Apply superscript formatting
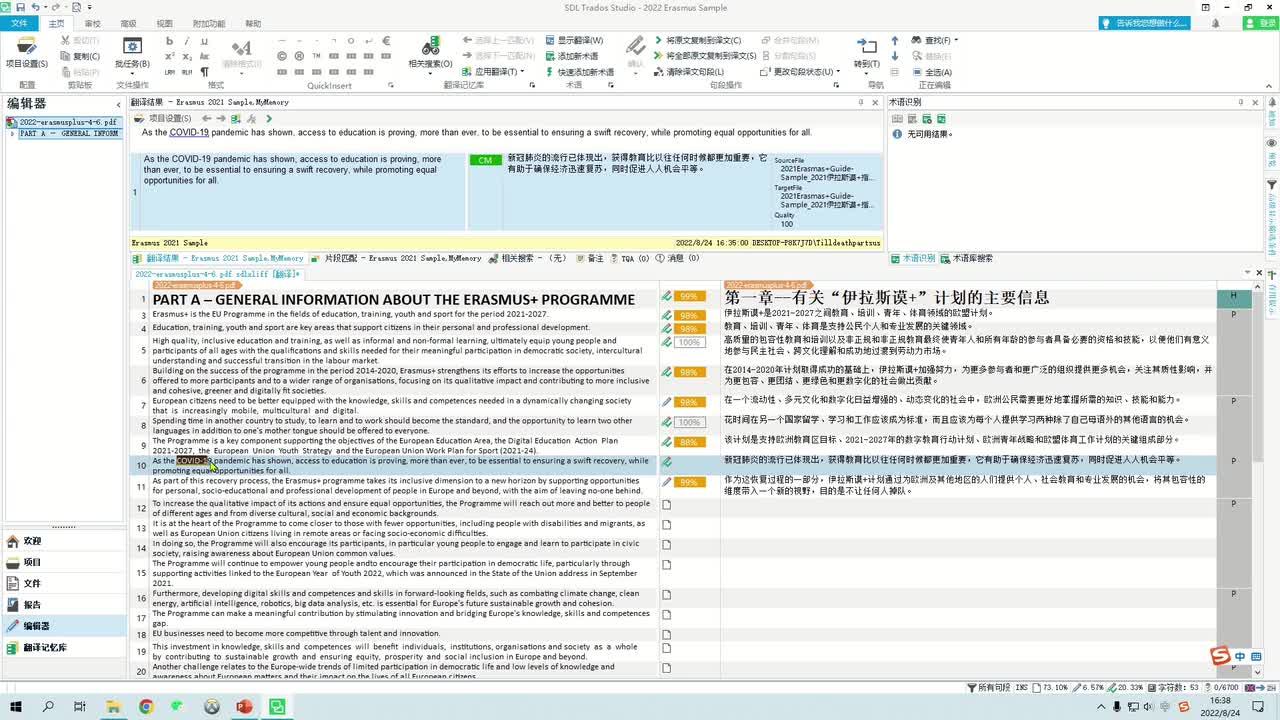 click(x=170, y=57)
